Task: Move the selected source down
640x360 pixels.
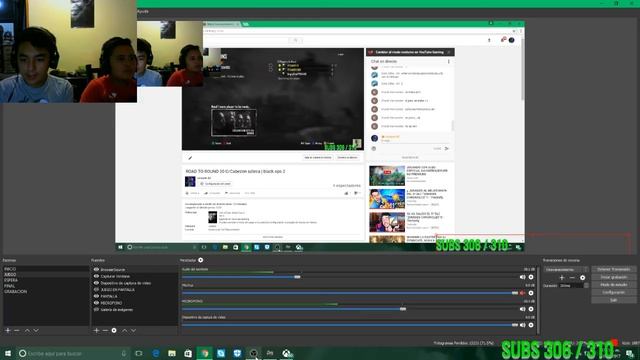Action: click(133, 330)
